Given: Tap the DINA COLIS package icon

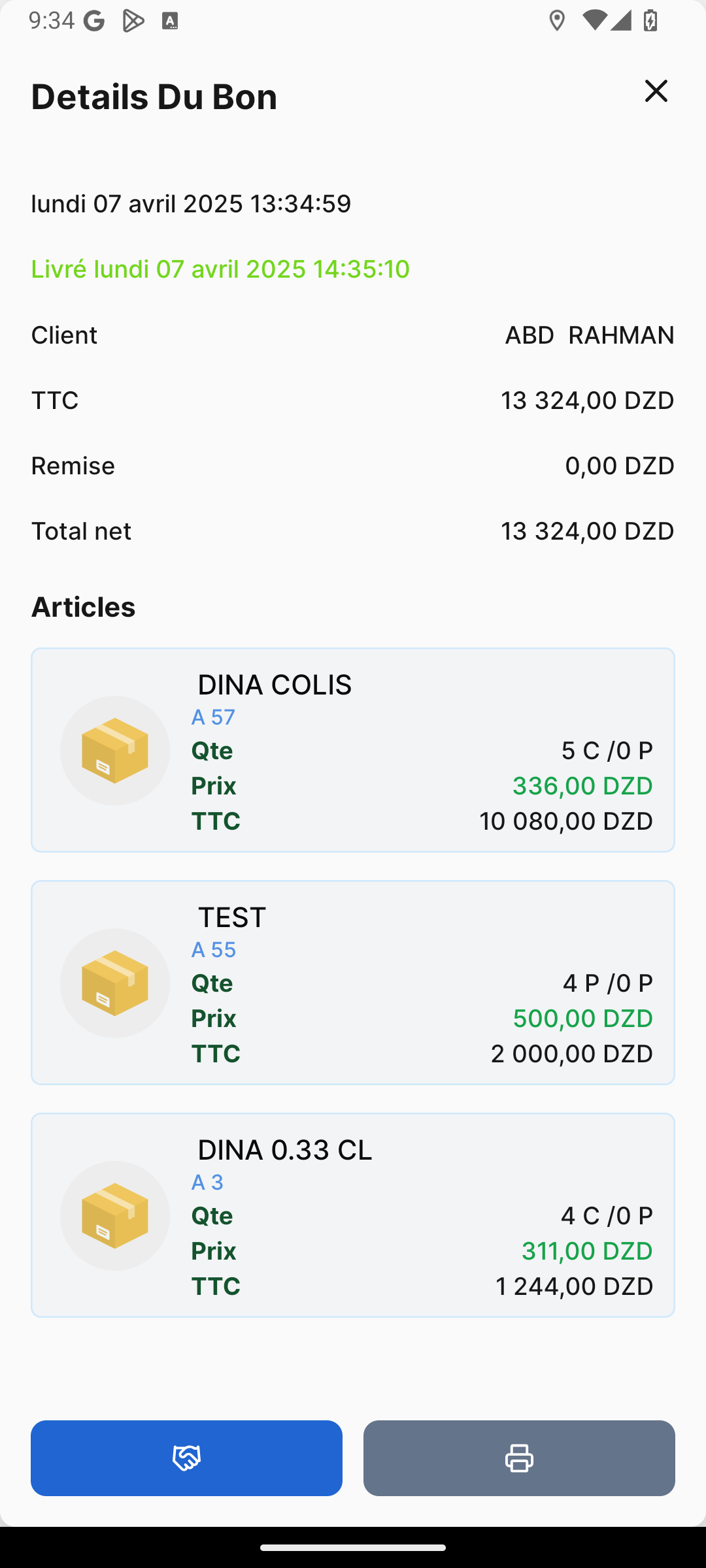Looking at the screenshot, I should [x=115, y=751].
